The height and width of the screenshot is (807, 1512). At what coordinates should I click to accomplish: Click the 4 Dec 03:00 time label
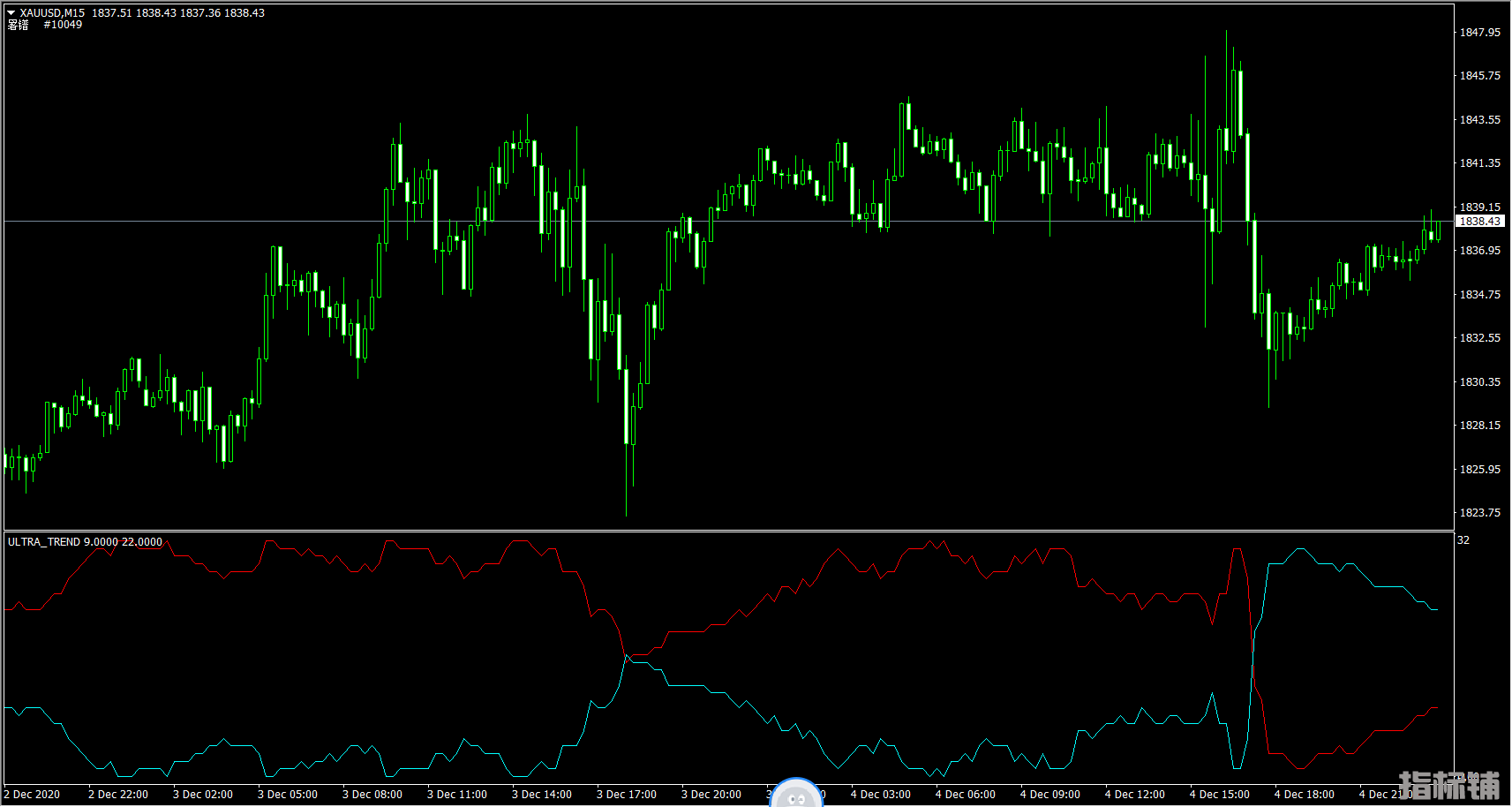click(x=881, y=795)
